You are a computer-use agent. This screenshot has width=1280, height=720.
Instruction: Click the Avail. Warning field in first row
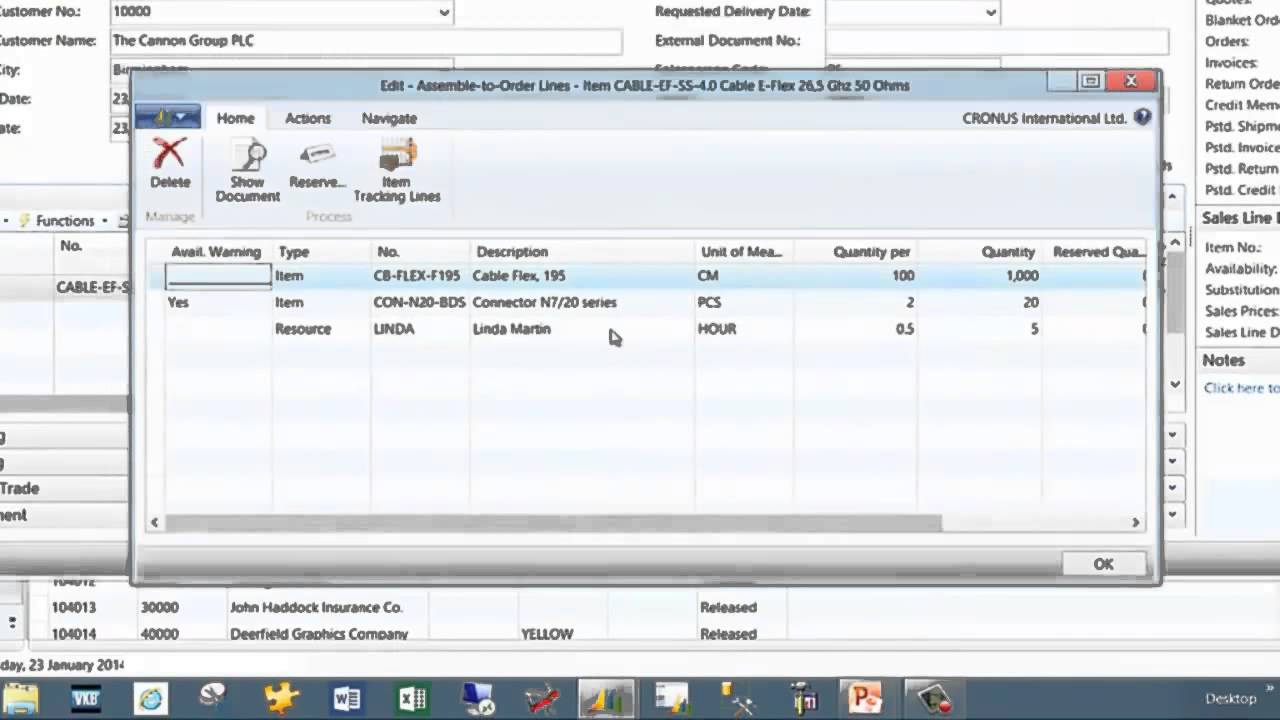(218, 276)
